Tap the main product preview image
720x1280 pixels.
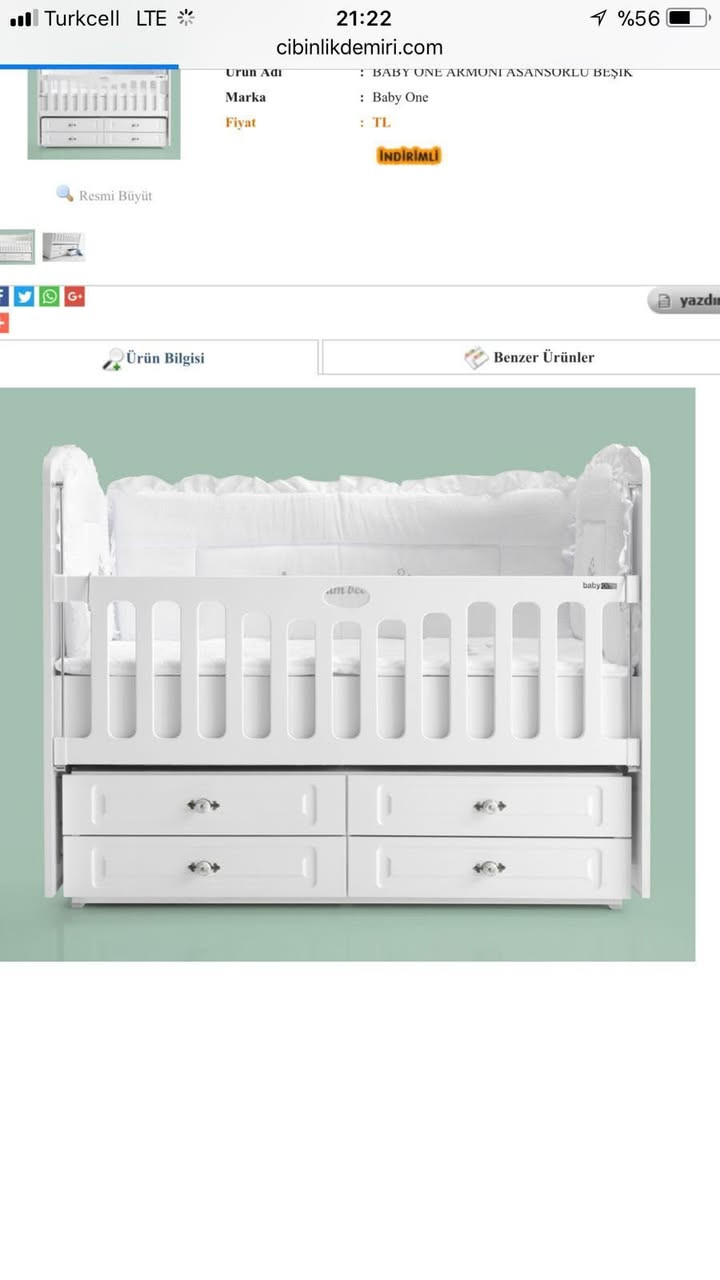tap(104, 113)
